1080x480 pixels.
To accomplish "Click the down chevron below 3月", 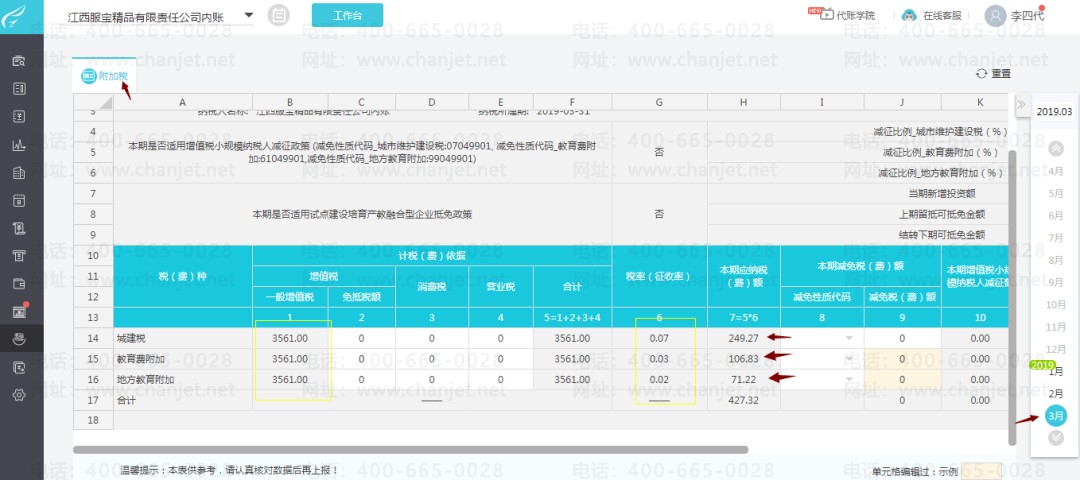I will click(x=1055, y=437).
